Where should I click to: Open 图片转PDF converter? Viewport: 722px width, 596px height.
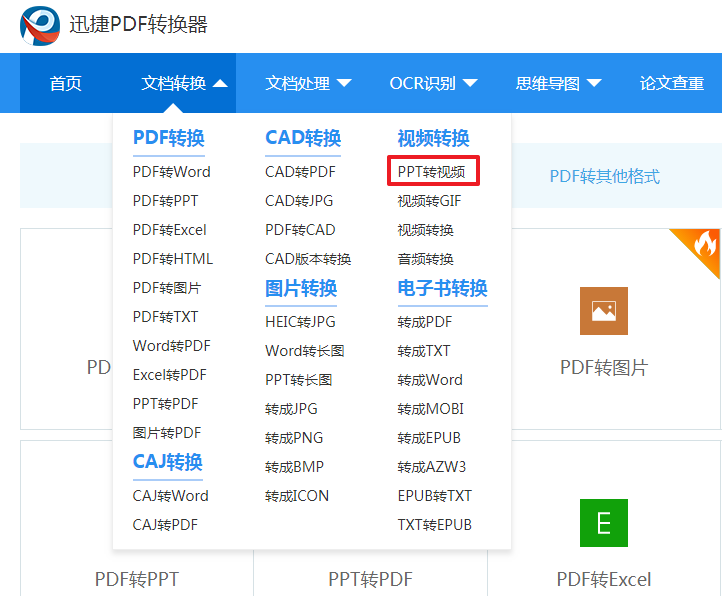point(167,433)
